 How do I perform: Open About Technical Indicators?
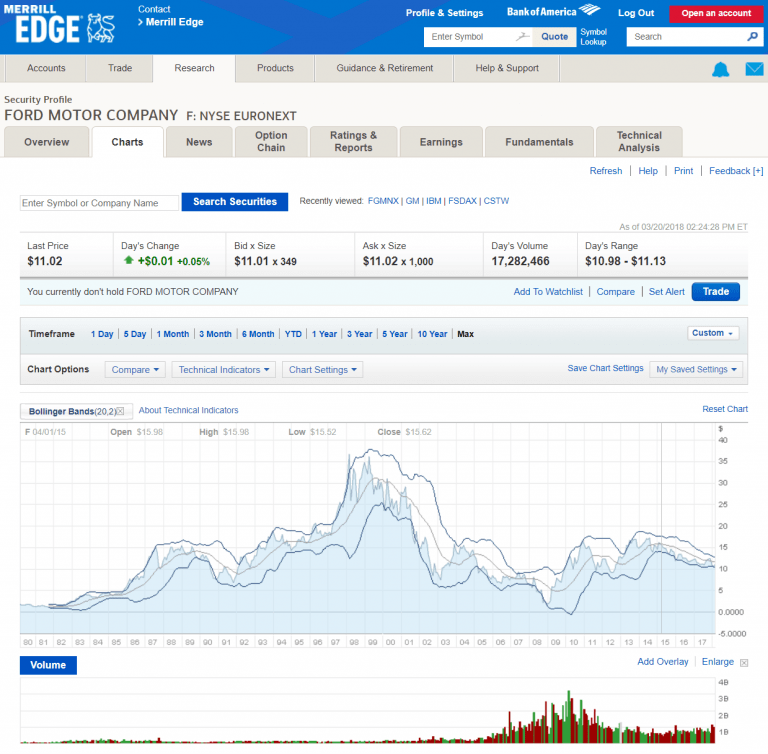click(189, 410)
